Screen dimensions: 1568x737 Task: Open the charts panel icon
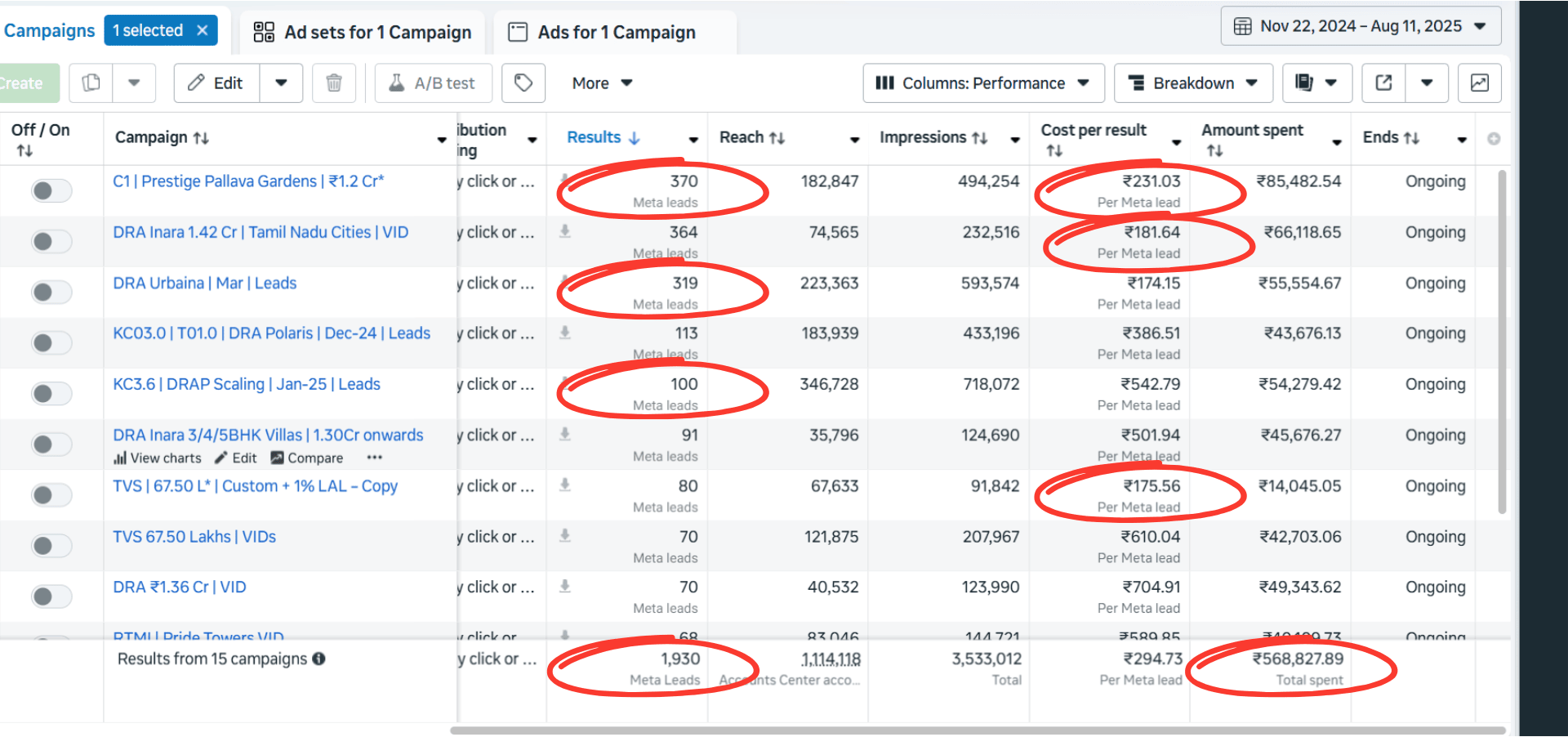(1479, 83)
